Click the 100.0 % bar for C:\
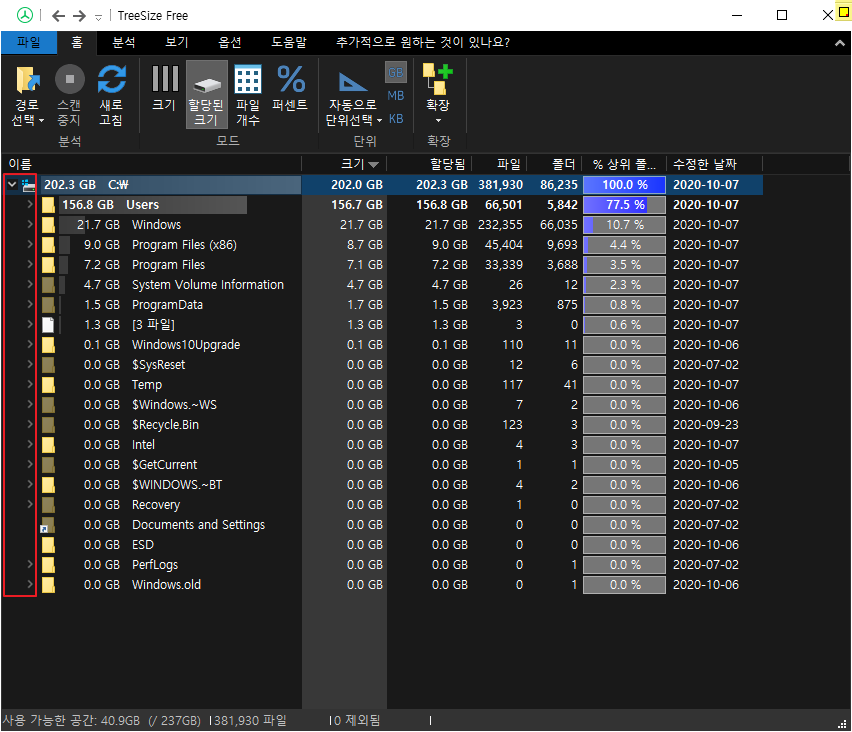The width and height of the screenshot is (852, 732). pyautogui.click(x=624, y=185)
